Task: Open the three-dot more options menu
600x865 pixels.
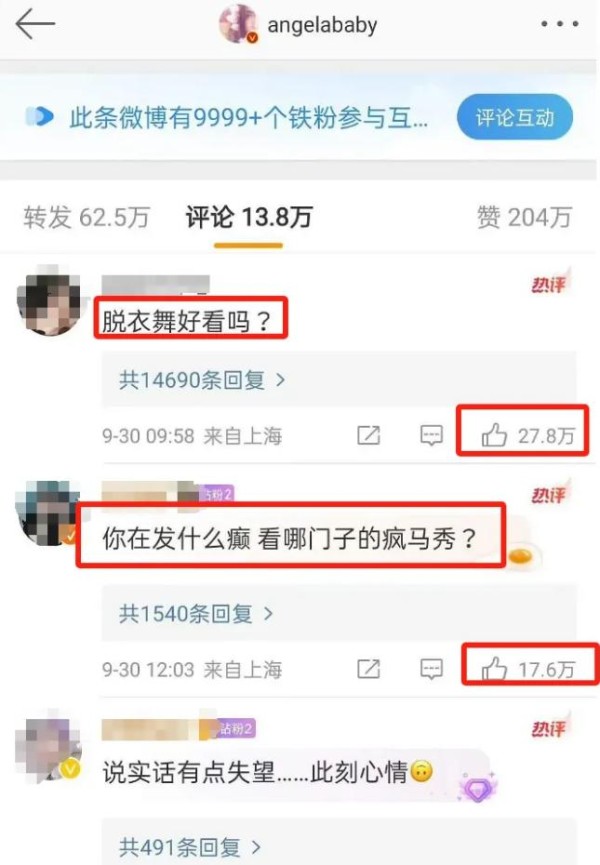Action: [x=560, y=24]
